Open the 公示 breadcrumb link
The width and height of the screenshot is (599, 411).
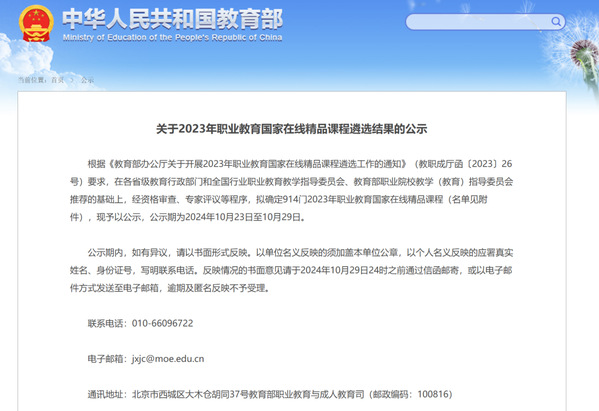[x=87, y=80]
